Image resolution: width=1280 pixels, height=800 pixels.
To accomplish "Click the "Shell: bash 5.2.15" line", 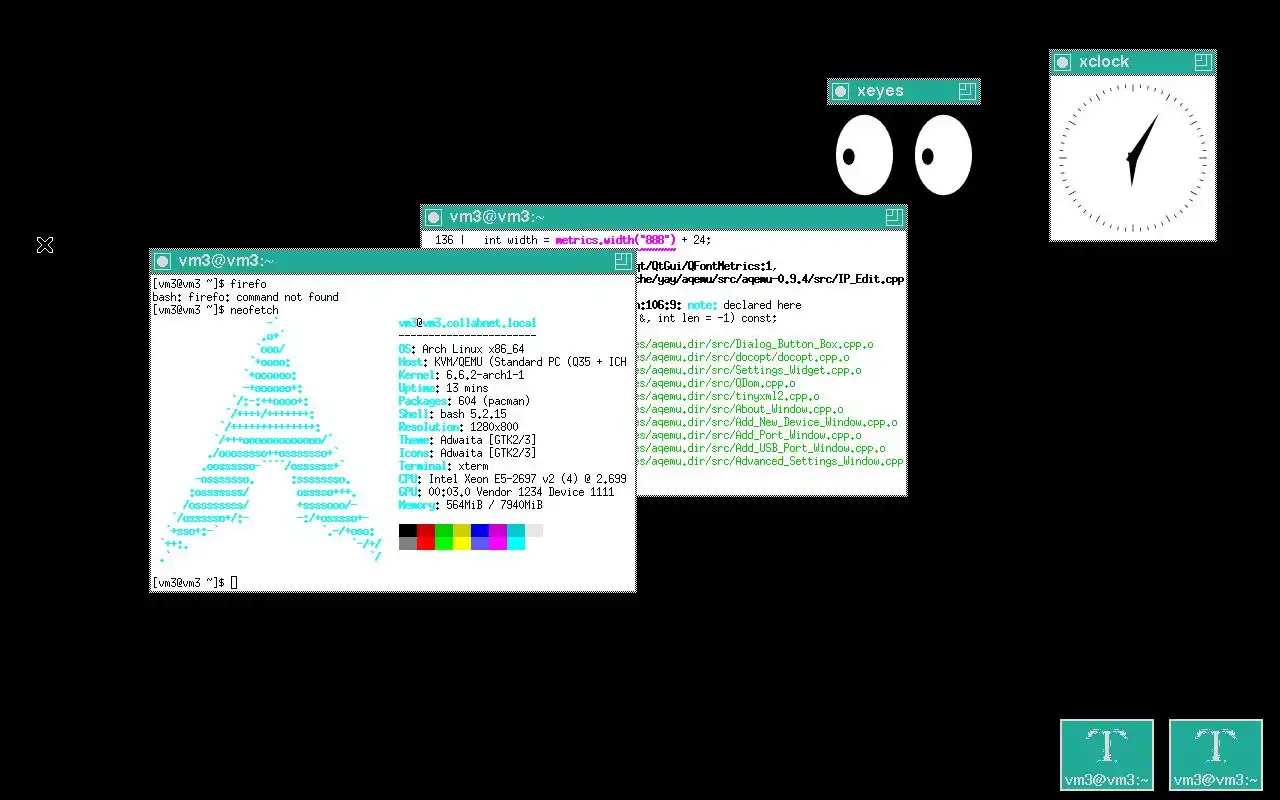I will [452, 414].
